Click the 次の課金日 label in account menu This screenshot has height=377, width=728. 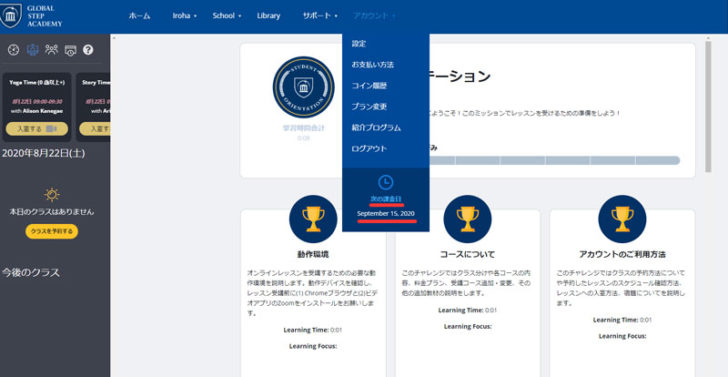tap(386, 199)
